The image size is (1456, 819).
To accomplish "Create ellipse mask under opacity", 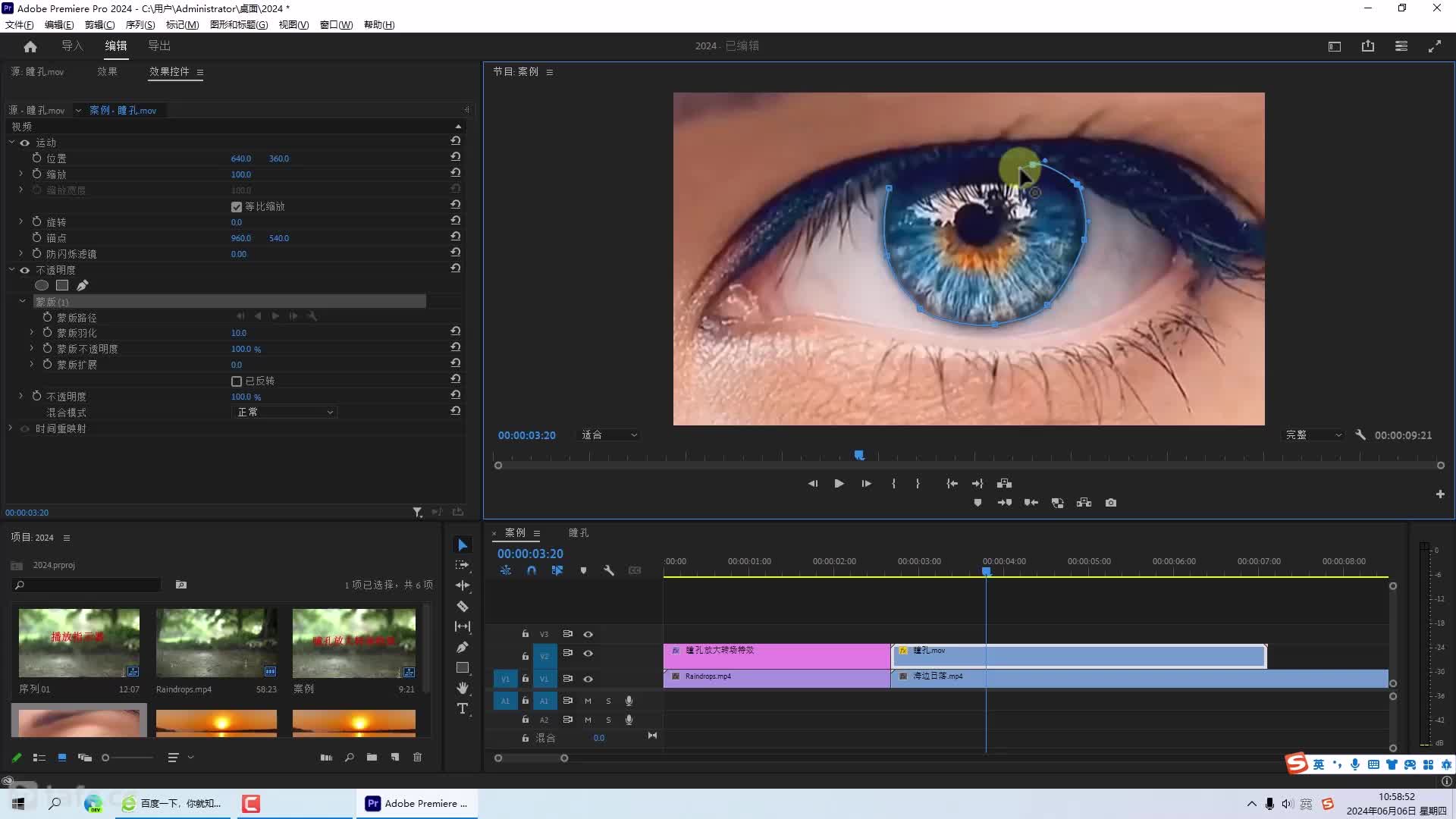I will point(42,285).
